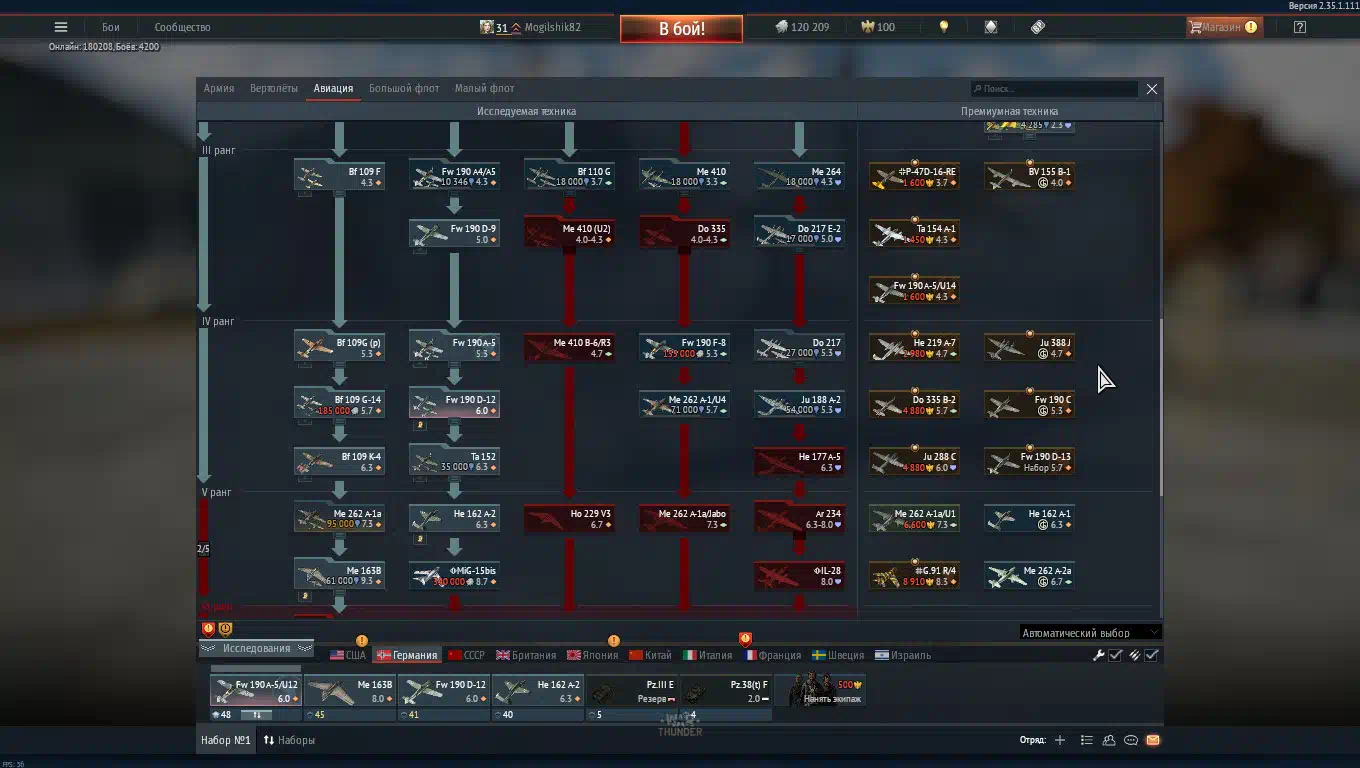This screenshot has height=768, width=1360.
Task: Open Mogilshik82 player profile
Action: coord(530,27)
